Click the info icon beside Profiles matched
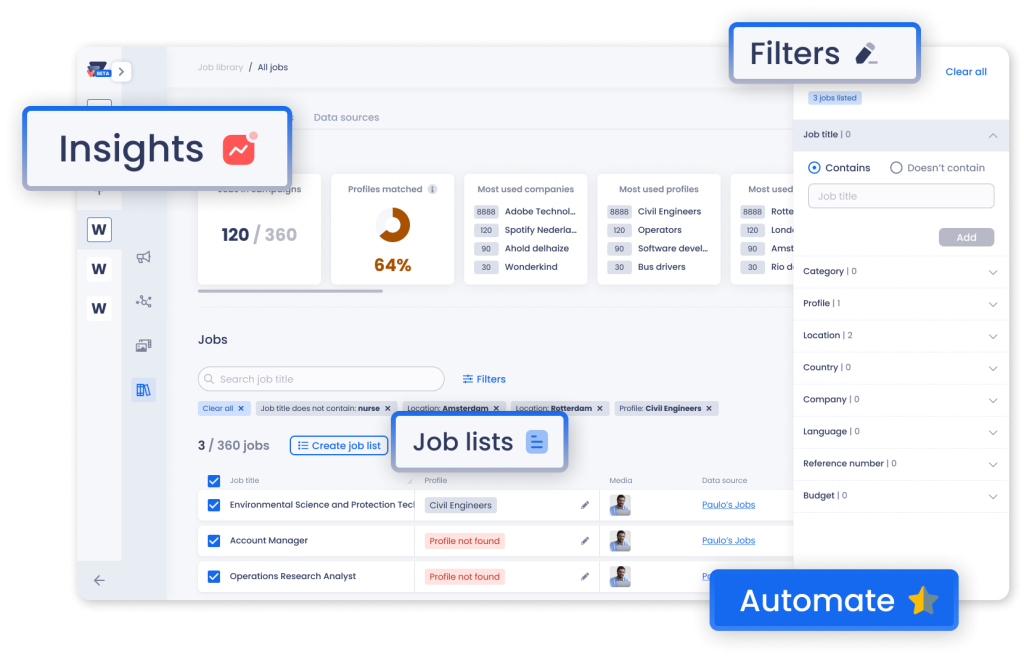 coord(433,189)
